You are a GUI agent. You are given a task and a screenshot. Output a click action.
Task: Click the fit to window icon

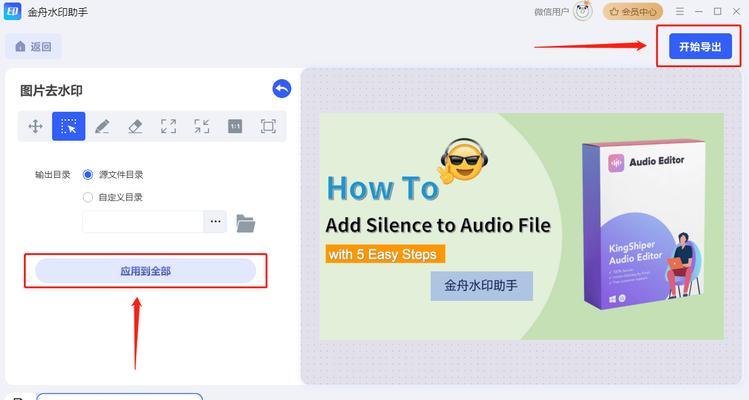coord(268,127)
